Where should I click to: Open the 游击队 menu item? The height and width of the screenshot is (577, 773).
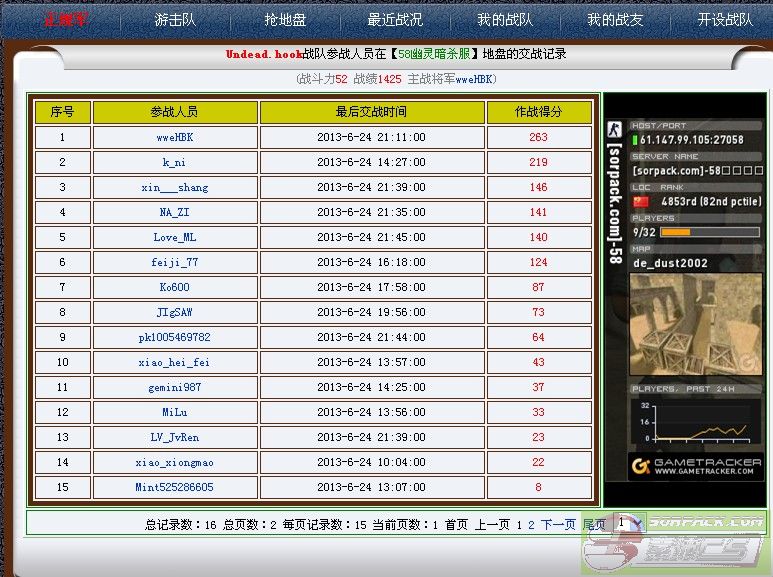pyautogui.click(x=175, y=20)
